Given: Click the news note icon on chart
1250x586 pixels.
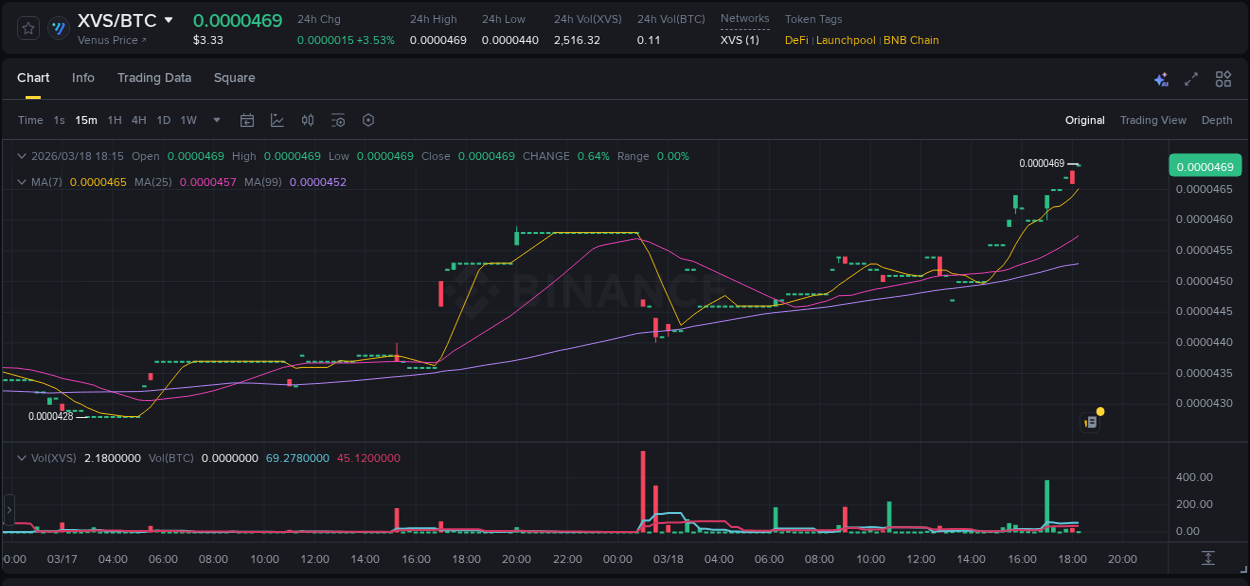Looking at the screenshot, I should [x=1091, y=422].
